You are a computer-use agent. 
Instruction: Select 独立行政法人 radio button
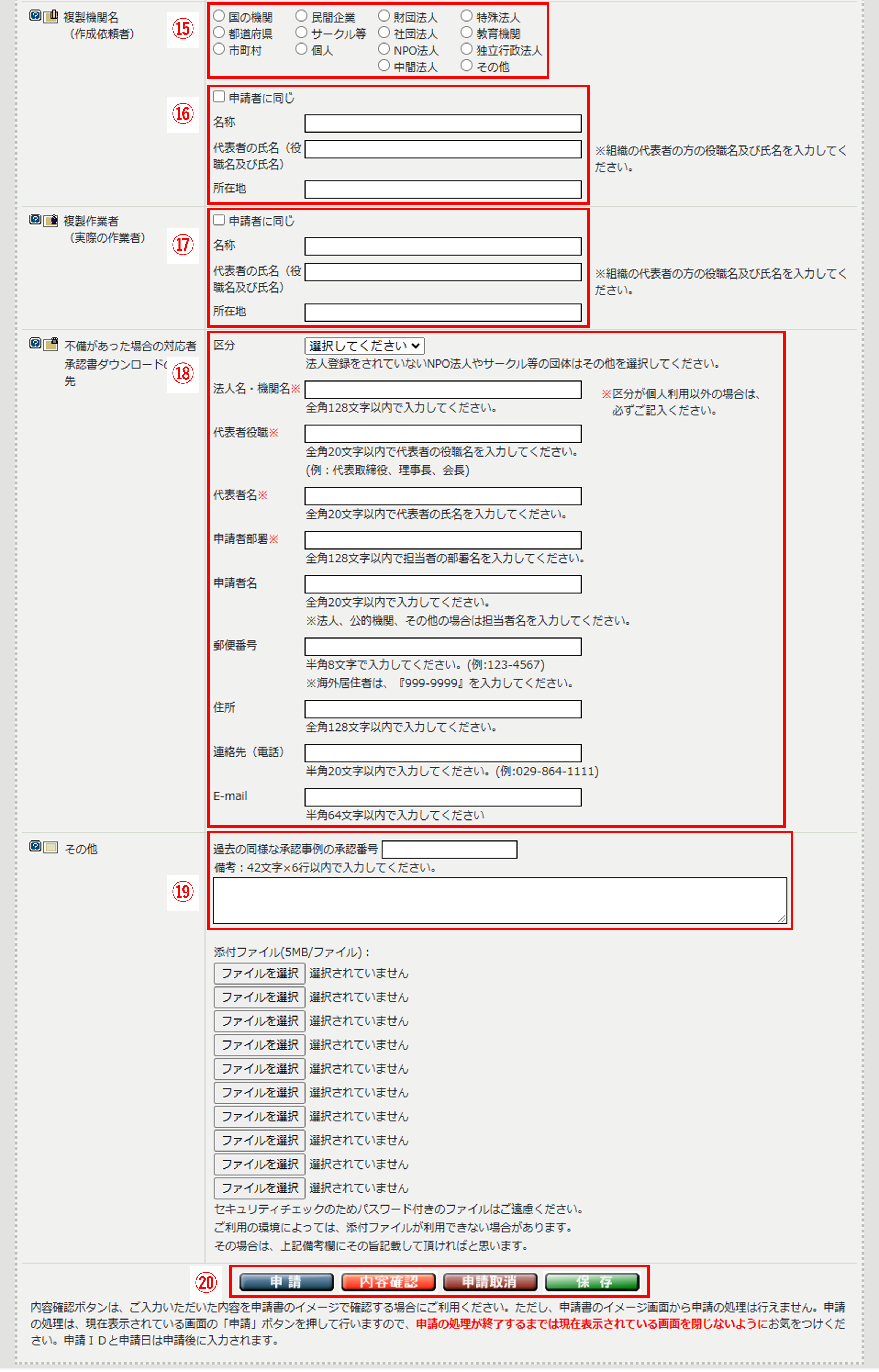[466, 49]
